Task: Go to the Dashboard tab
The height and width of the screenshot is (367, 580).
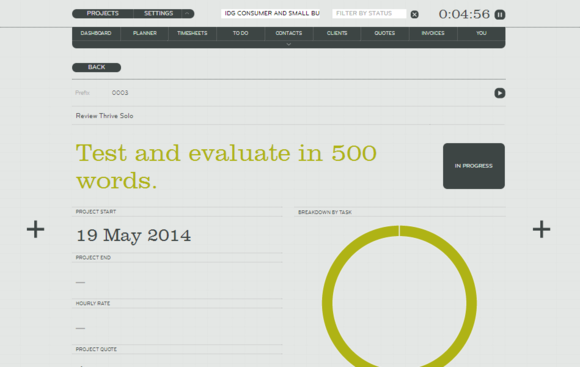Action: [x=96, y=33]
